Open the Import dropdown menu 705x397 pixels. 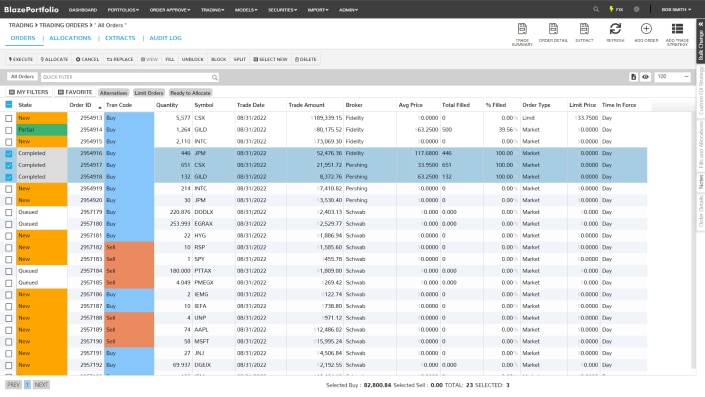318,9
